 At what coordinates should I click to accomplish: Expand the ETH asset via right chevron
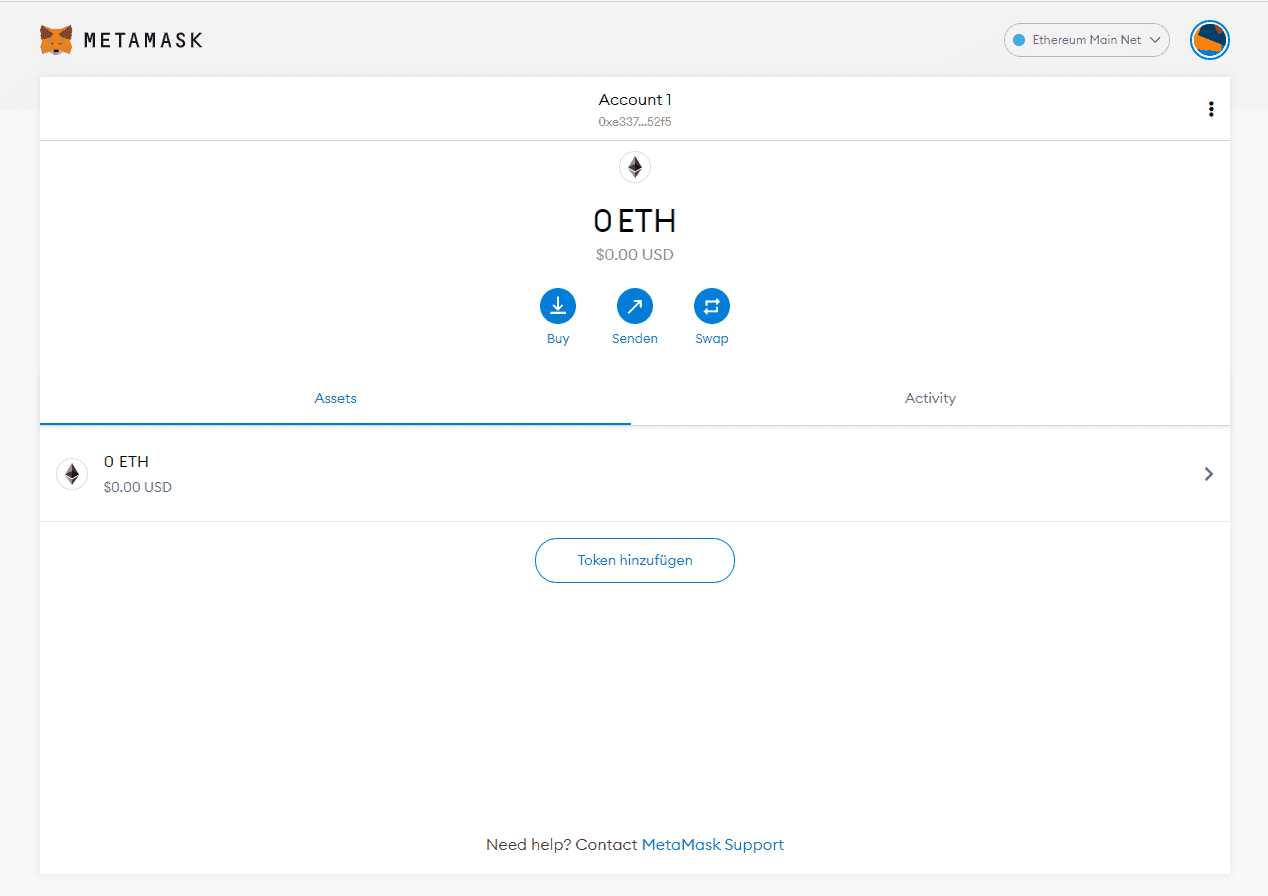tap(1209, 474)
